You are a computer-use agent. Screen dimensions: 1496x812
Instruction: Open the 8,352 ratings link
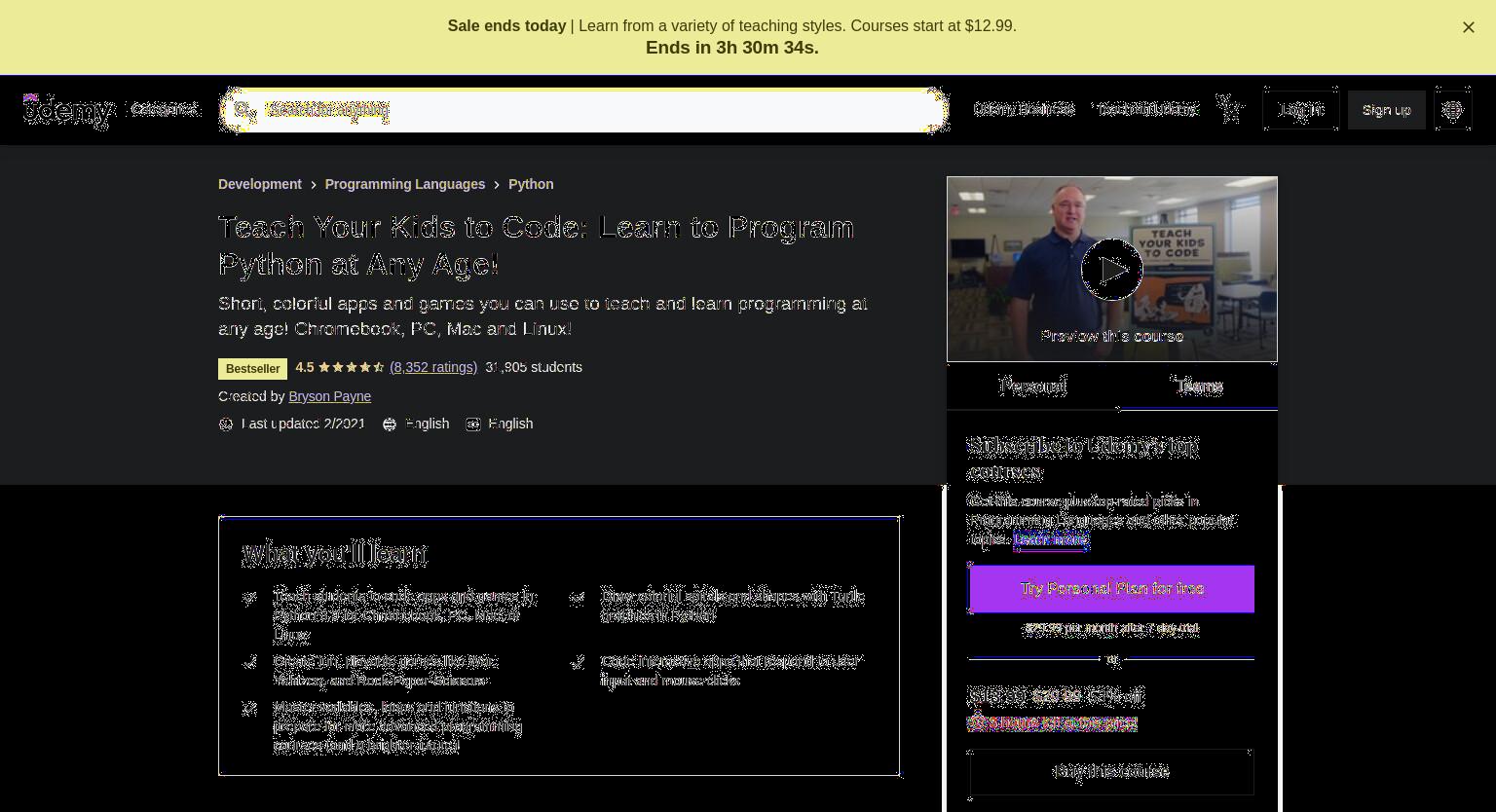pyautogui.click(x=433, y=367)
